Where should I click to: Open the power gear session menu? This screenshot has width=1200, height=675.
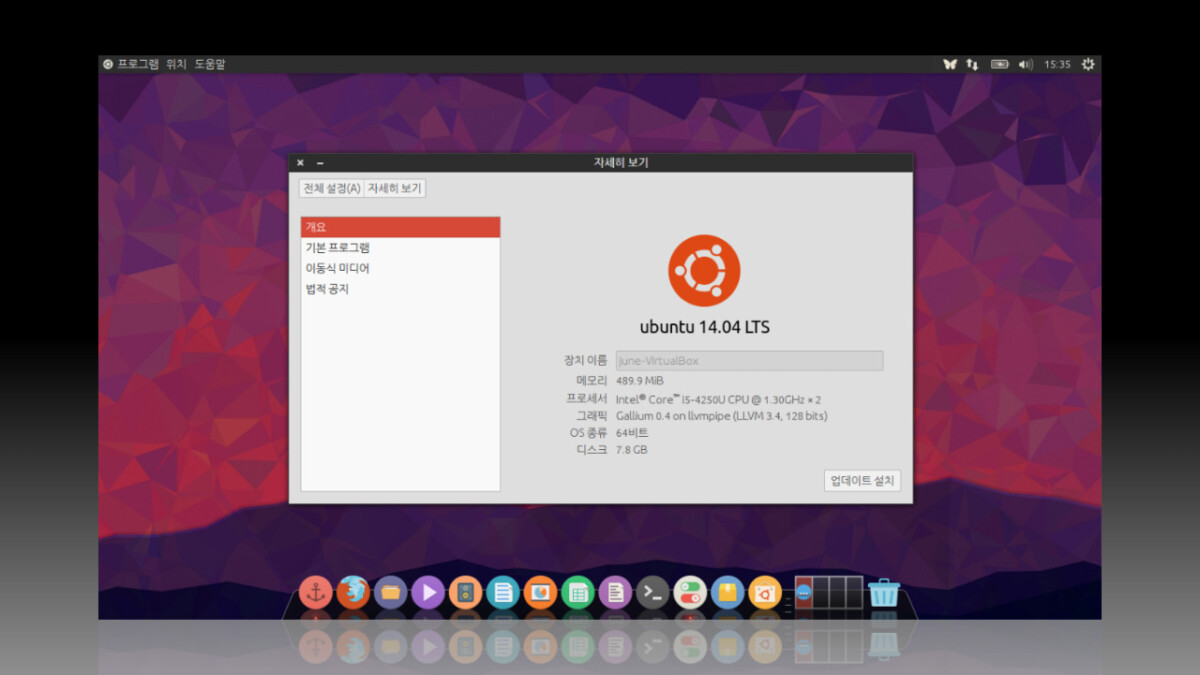pos(1088,64)
